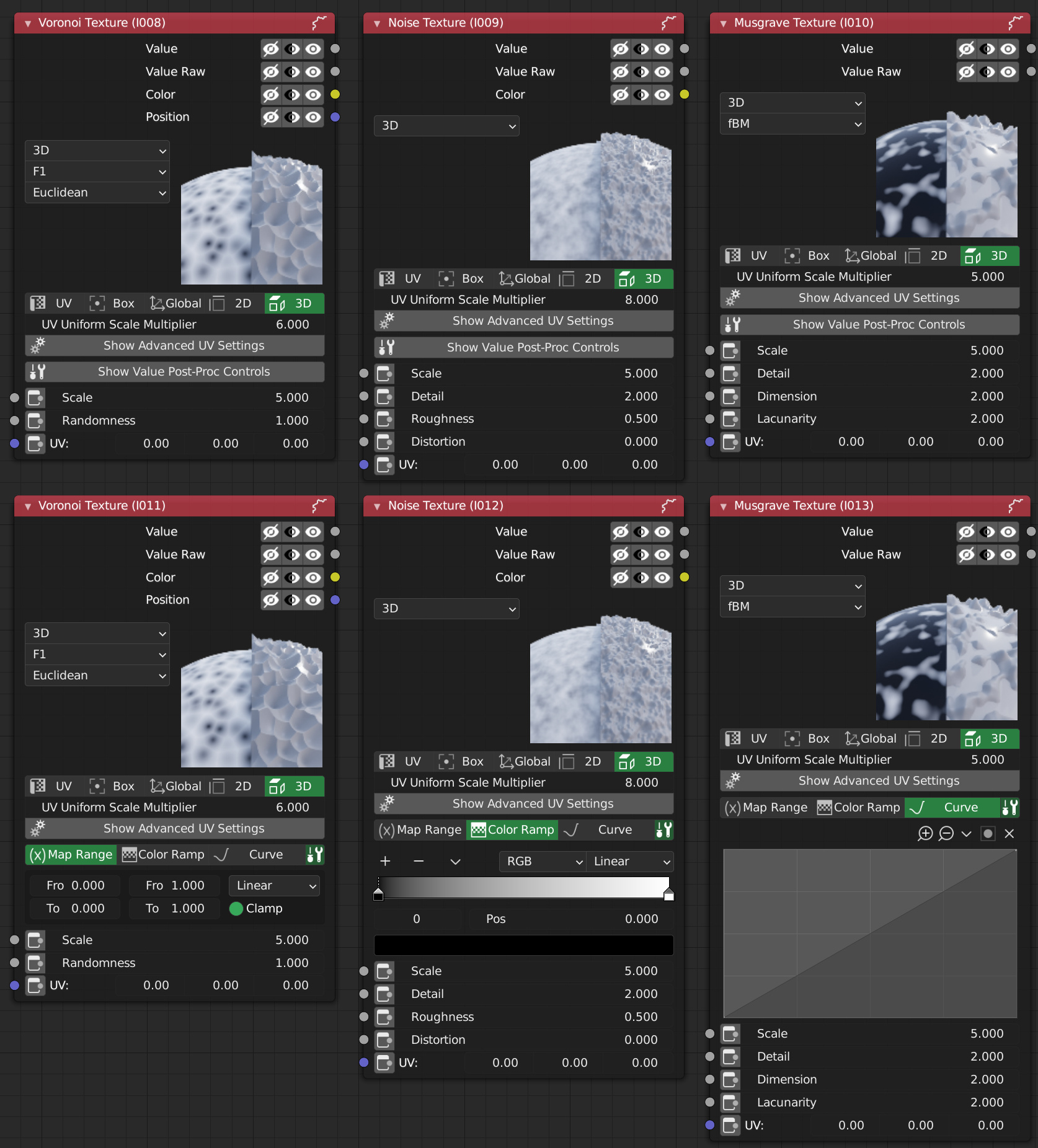Click the zoom out icon above the Musgrave I013 curve
Screen dimensions: 1038x1148
pos(946,834)
